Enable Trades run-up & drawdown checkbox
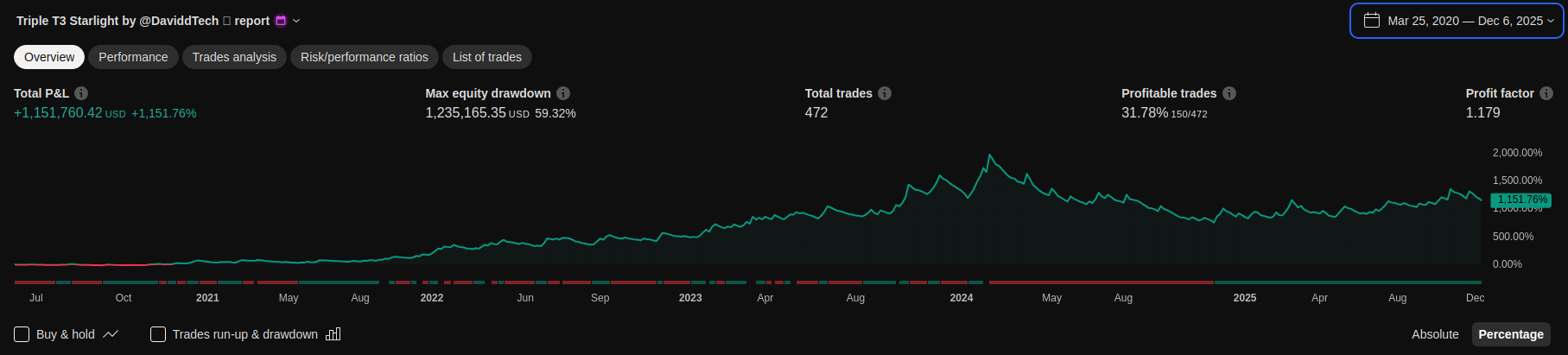The image size is (1568, 355). pos(158,334)
